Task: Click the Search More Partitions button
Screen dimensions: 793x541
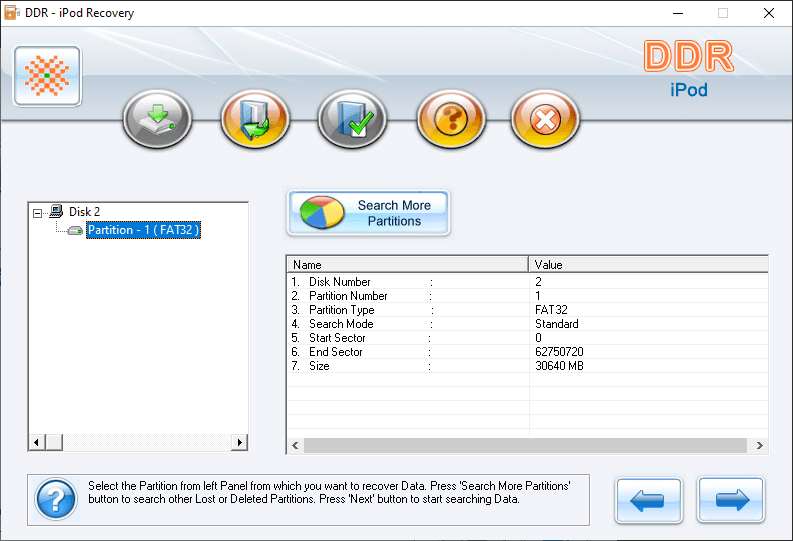Action: pyautogui.click(x=368, y=213)
